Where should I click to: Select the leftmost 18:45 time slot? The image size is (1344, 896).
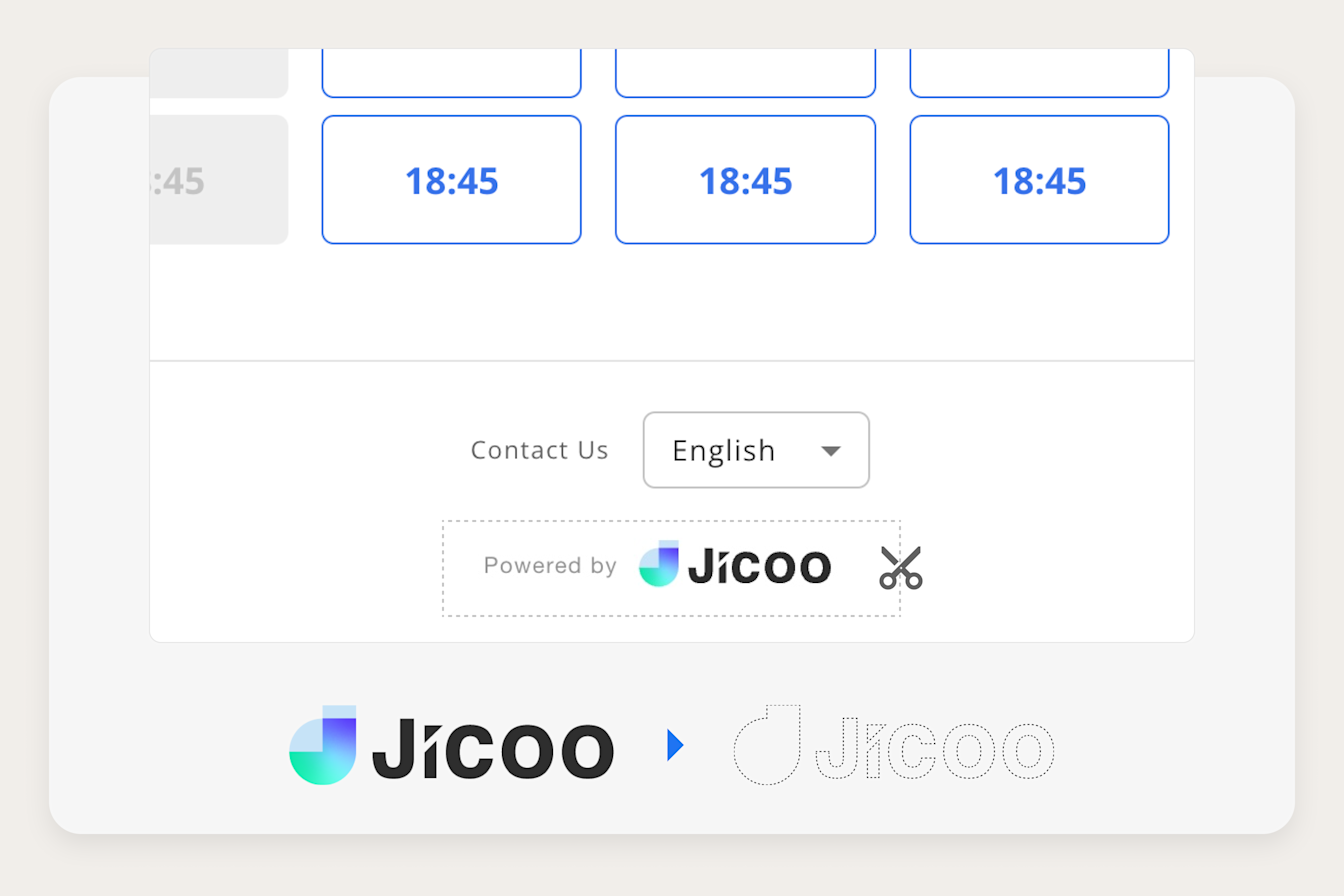click(451, 180)
